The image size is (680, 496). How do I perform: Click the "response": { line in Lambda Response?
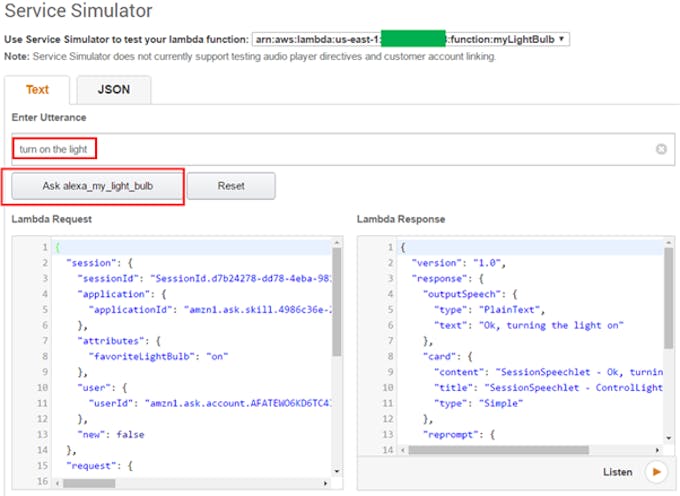(448, 278)
